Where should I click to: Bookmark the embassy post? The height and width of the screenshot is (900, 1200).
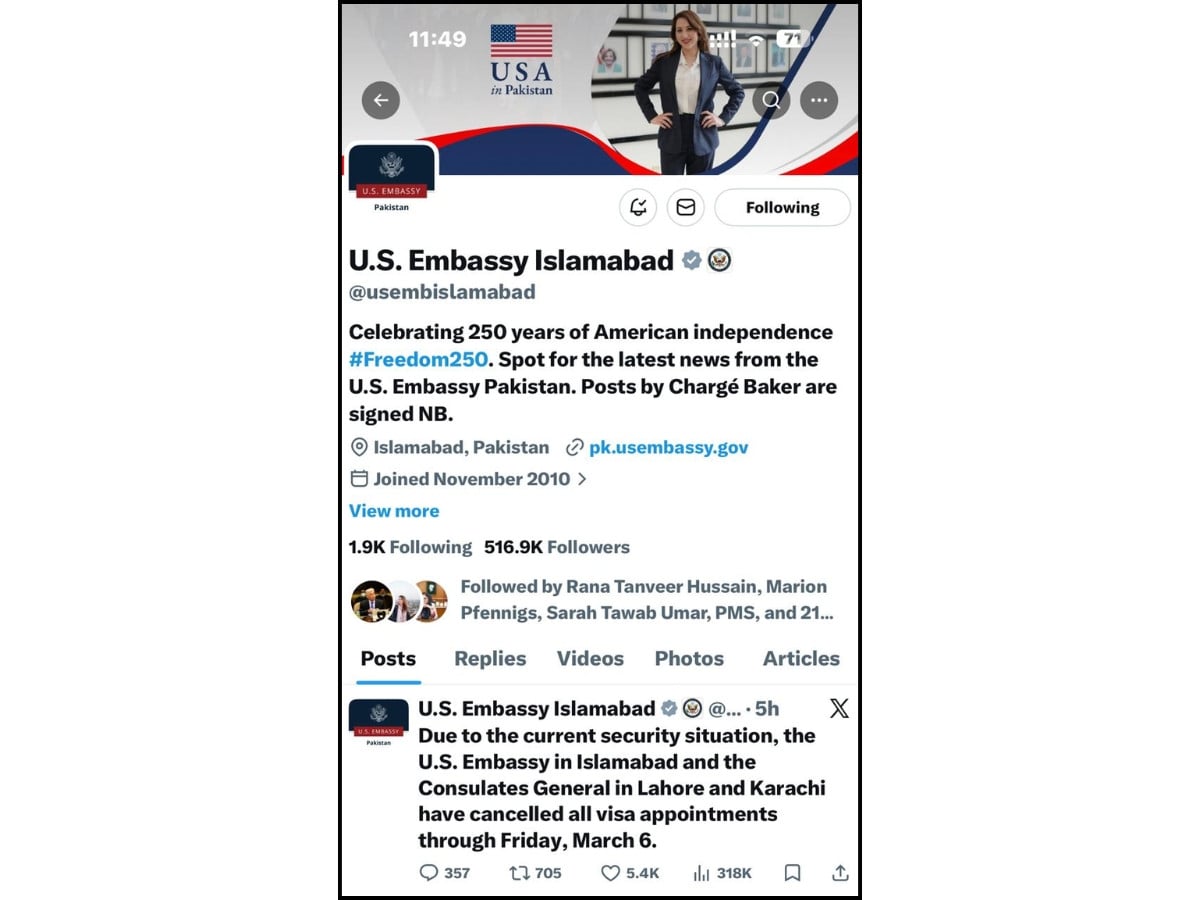[x=792, y=873]
